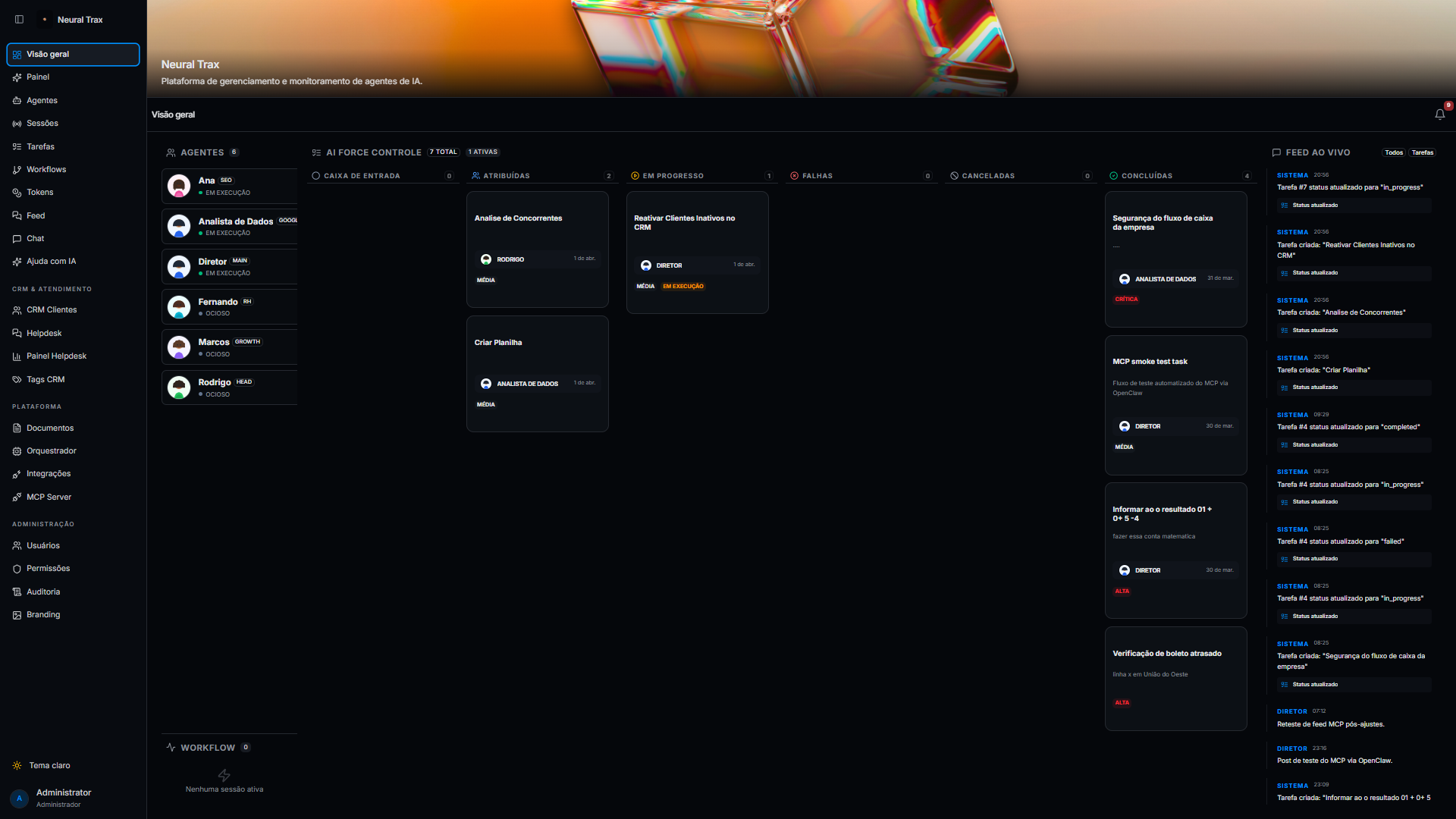Viewport: 1456px width, 819px height.
Task: Open the Tokens sidebar icon
Action: click(17, 193)
